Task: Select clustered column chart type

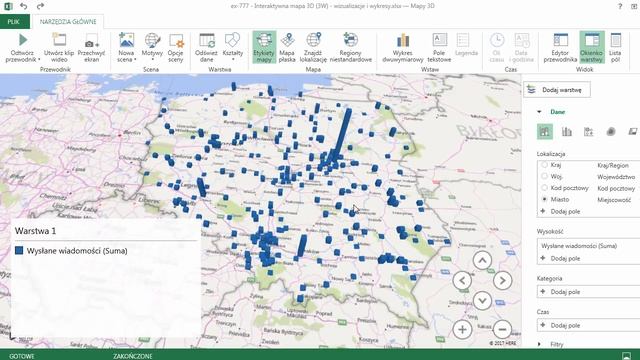Action: click(x=567, y=131)
